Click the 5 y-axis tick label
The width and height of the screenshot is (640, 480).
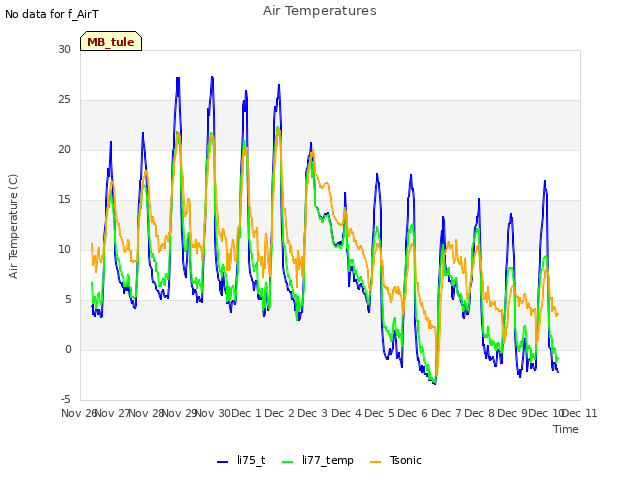click(68, 300)
